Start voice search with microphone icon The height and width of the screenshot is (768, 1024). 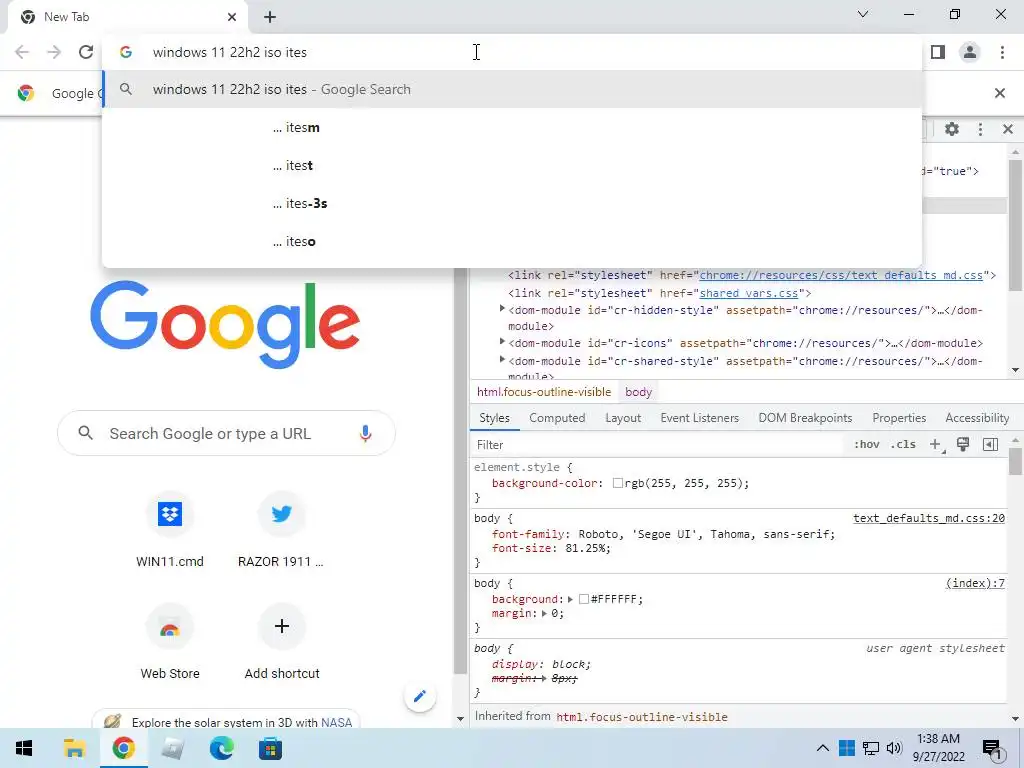coord(365,433)
